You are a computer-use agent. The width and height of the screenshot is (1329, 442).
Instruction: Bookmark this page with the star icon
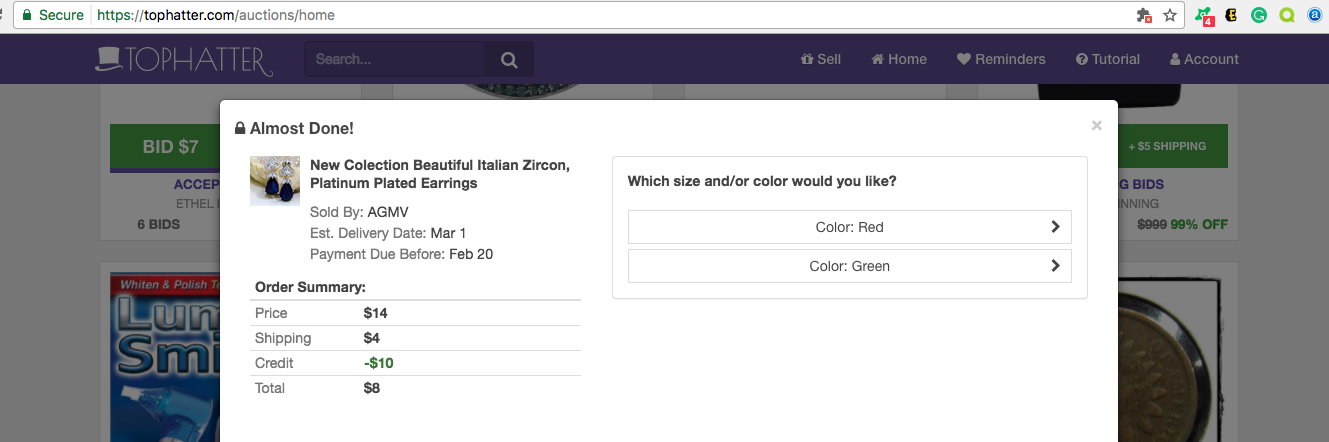click(1170, 16)
